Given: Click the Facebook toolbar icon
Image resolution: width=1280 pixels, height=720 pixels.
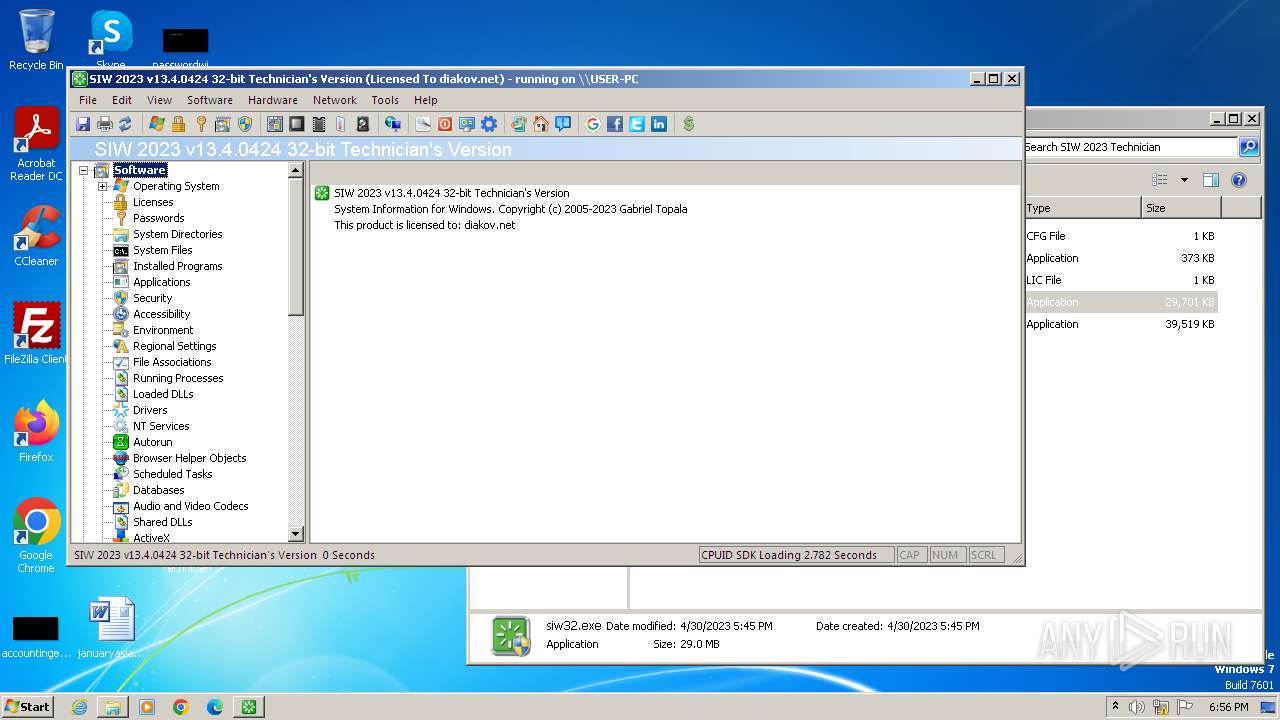Looking at the screenshot, I should [x=615, y=124].
